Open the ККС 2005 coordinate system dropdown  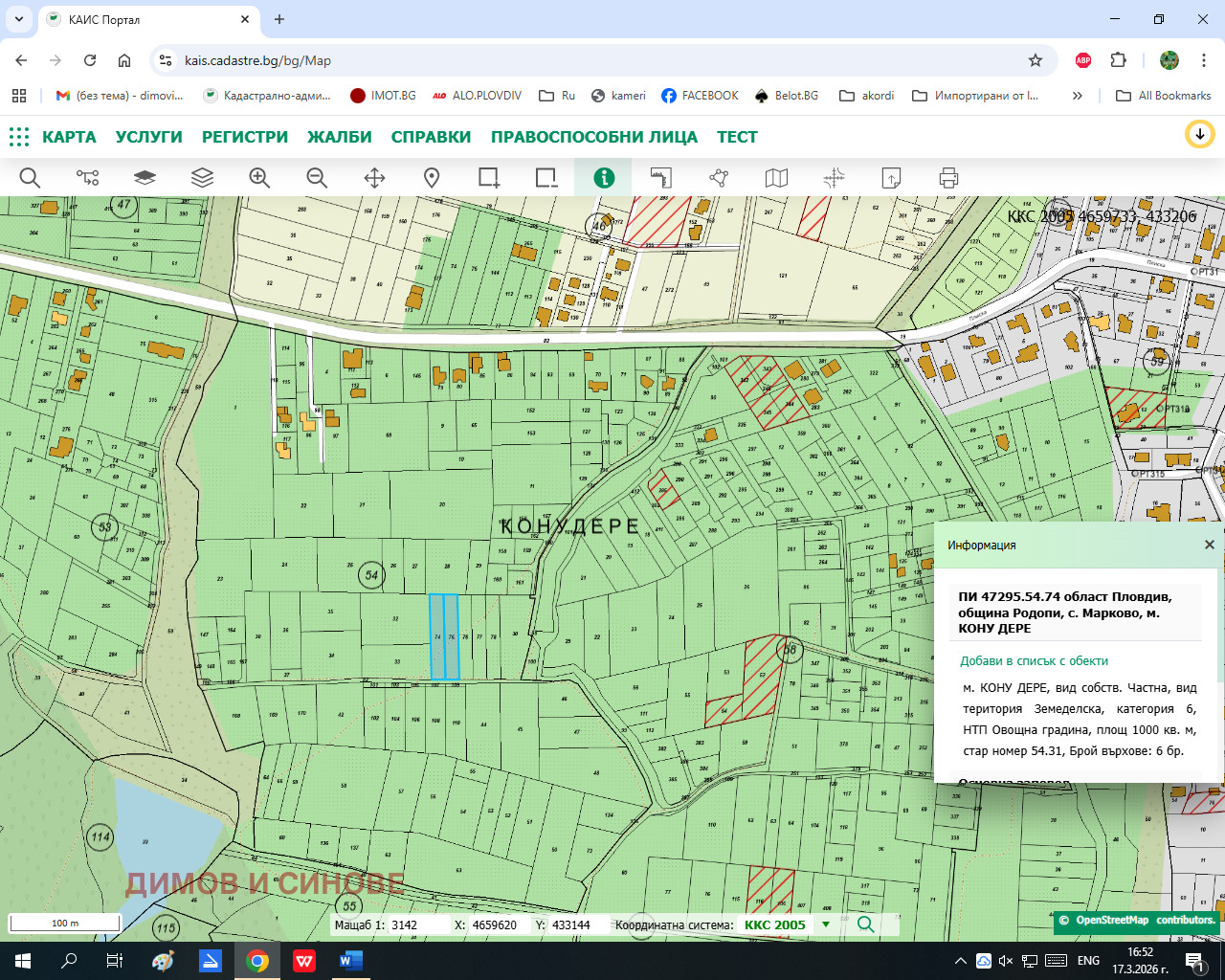(825, 925)
